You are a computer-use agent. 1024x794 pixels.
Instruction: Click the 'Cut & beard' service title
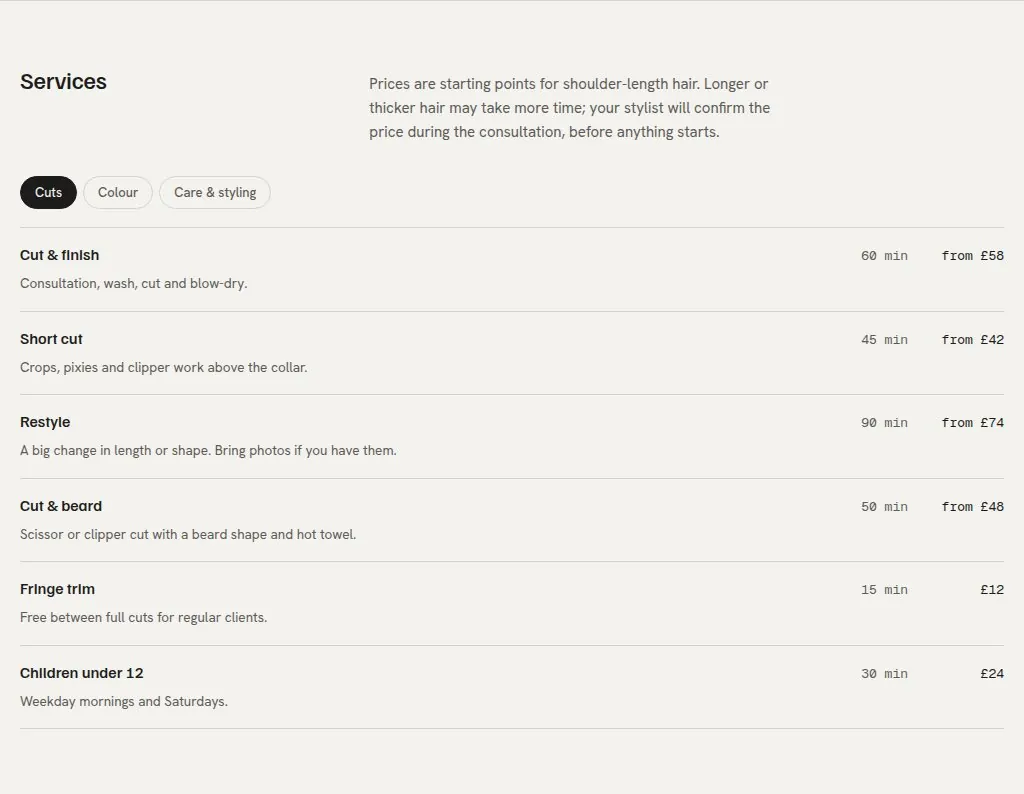tap(61, 506)
